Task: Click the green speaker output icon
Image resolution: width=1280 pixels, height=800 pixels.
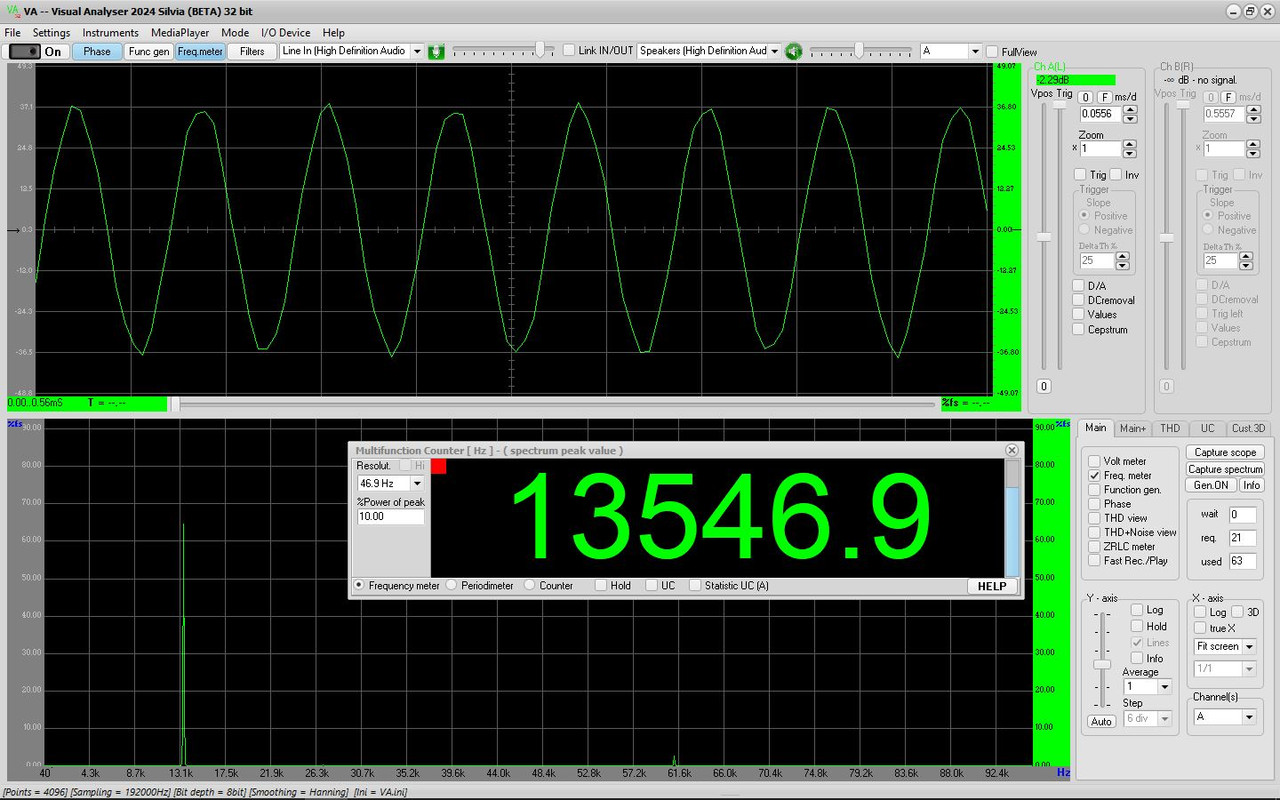Action: tap(794, 51)
